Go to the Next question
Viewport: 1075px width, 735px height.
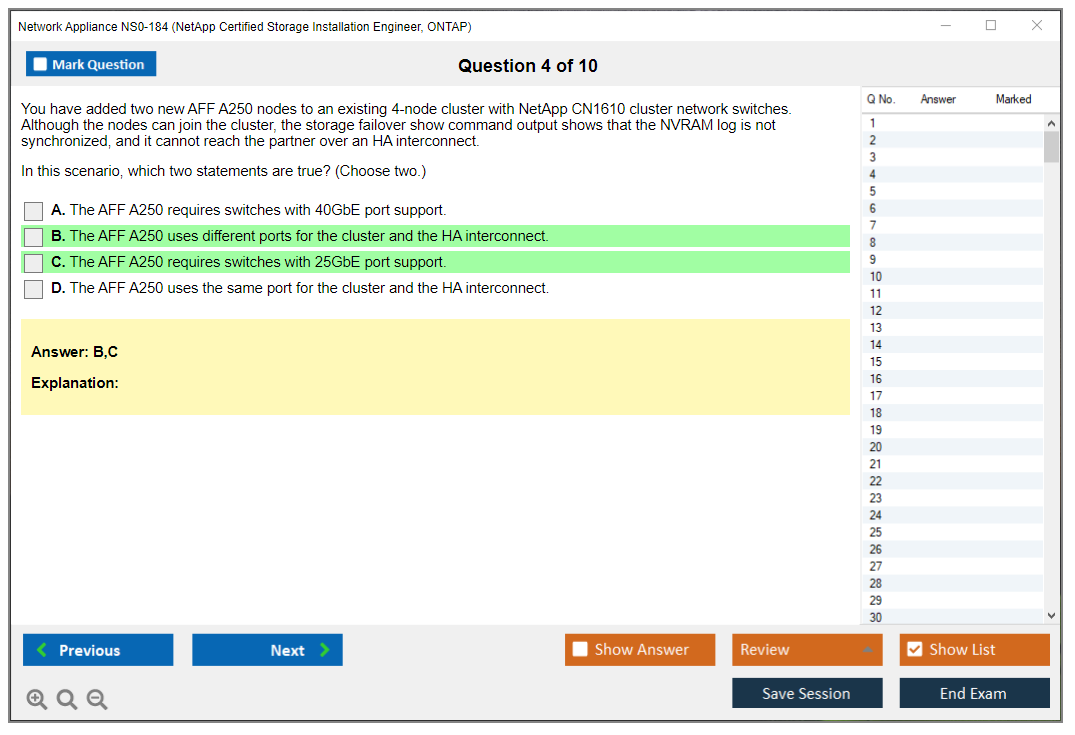tap(267, 650)
